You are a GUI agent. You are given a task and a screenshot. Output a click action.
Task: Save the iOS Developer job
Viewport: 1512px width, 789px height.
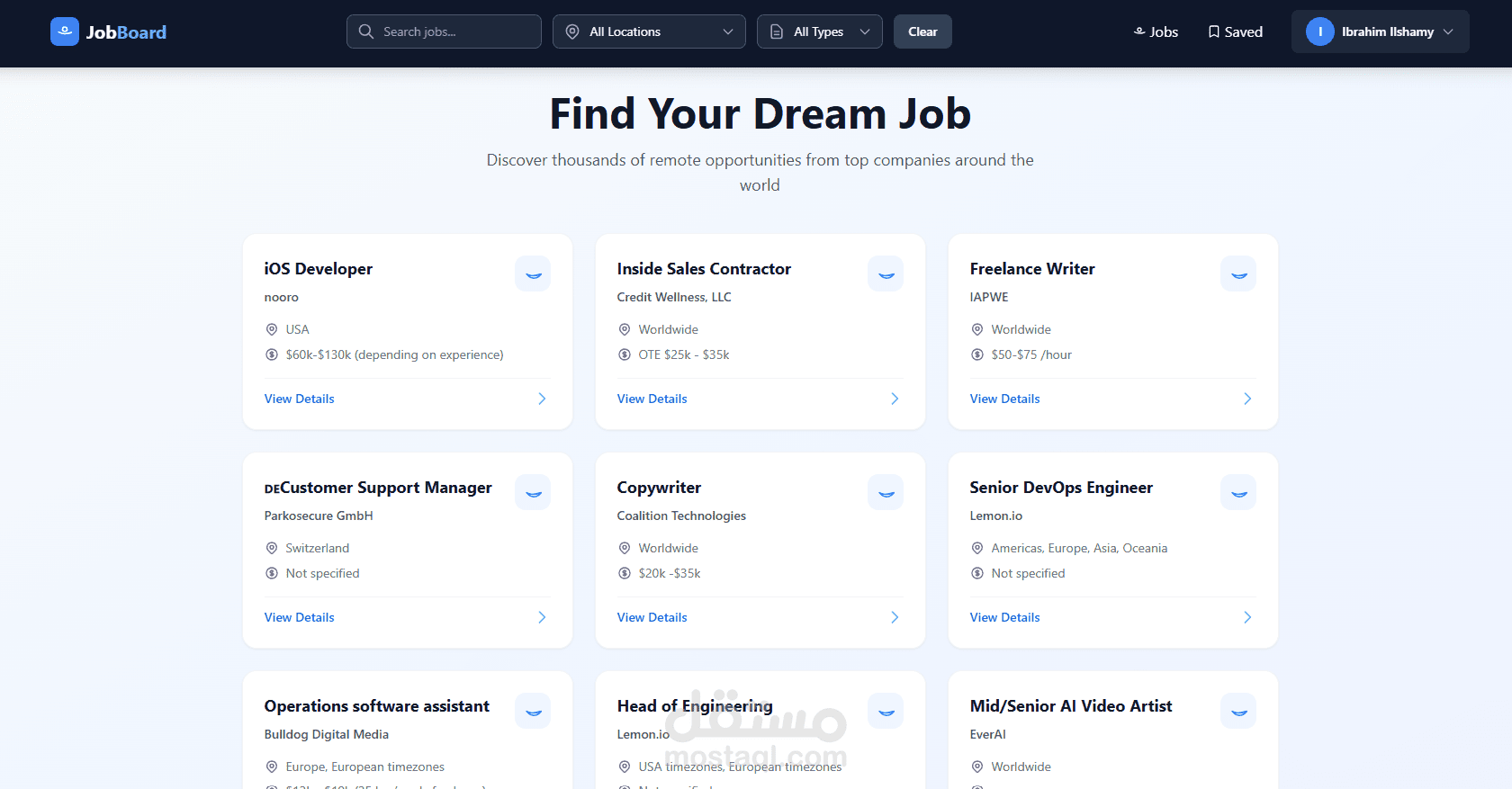pyautogui.click(x=533, y=273)
